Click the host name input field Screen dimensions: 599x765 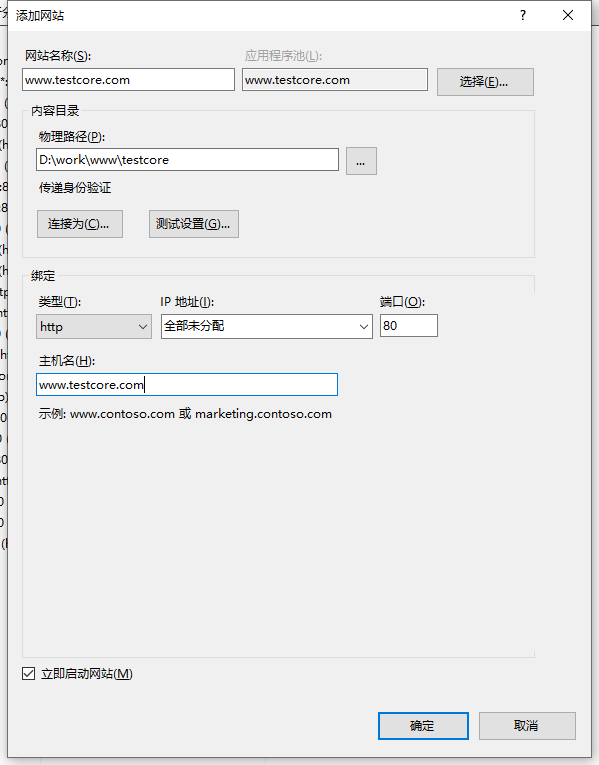pyautogui.click(x=187, y=384)
